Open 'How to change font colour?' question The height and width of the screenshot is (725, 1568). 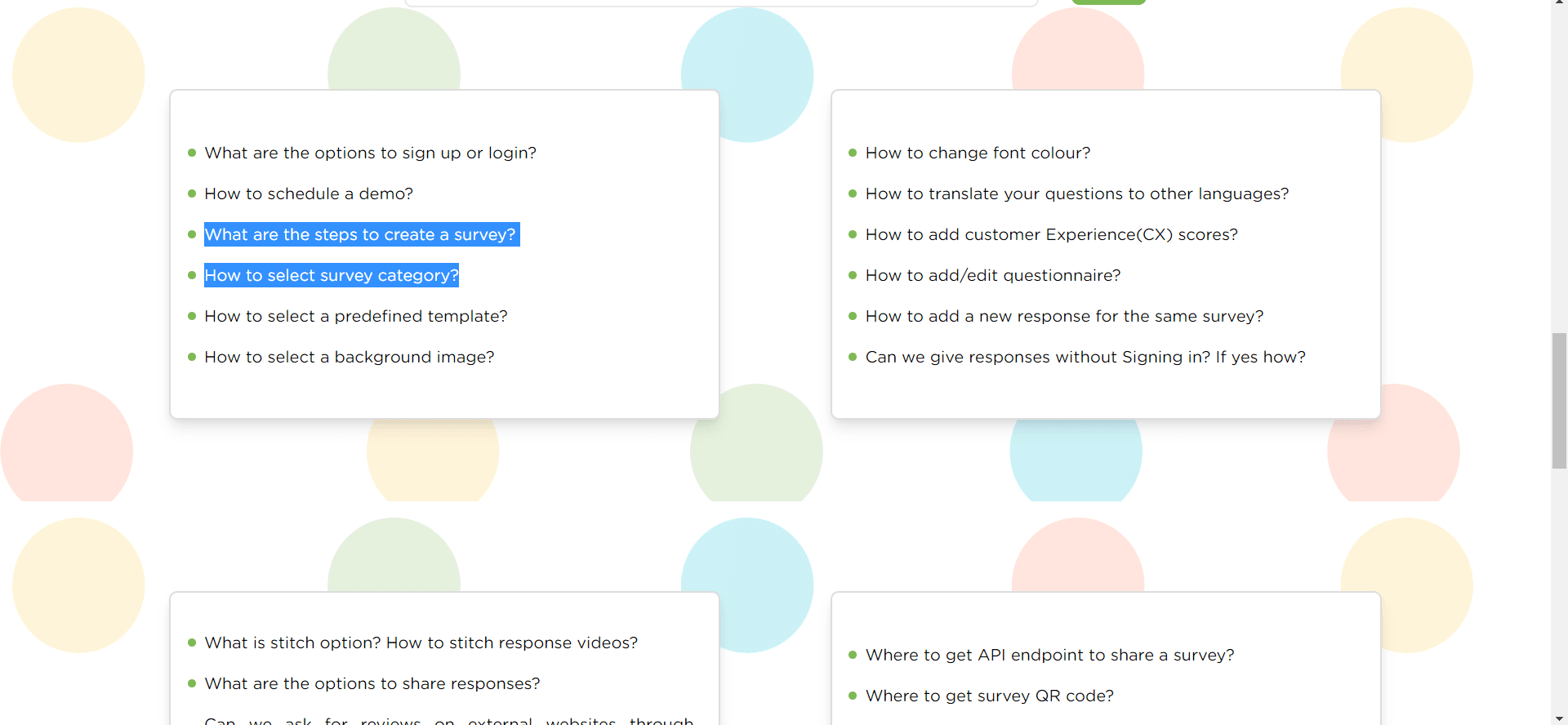(978, 153)
